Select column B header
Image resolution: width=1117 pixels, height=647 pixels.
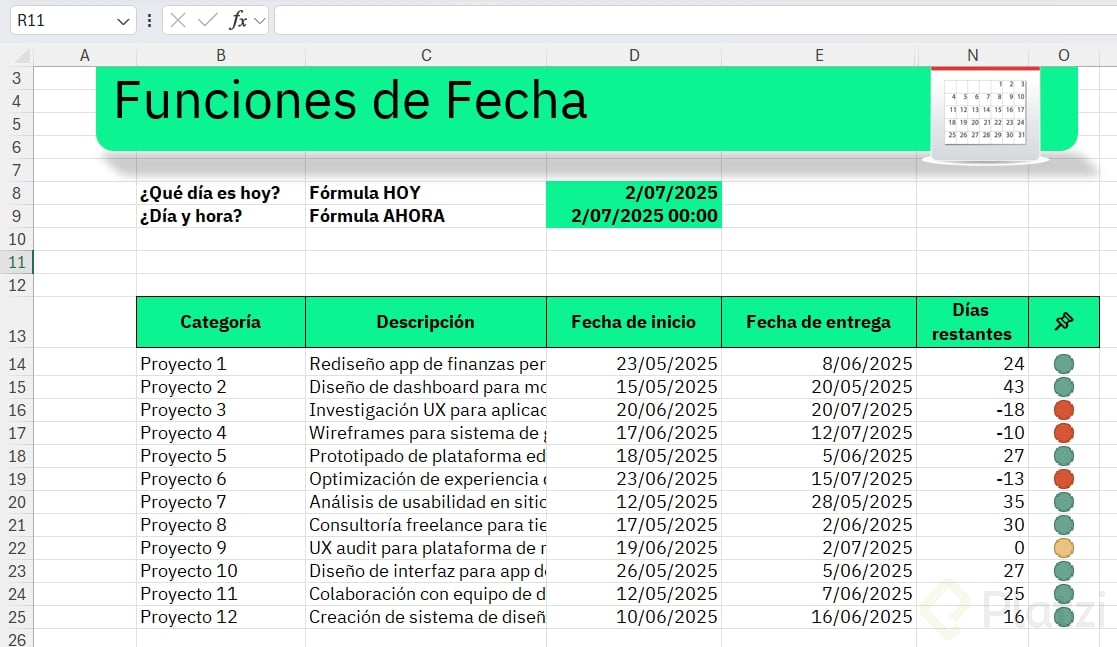pyautogui.click(x=221, y=56)
